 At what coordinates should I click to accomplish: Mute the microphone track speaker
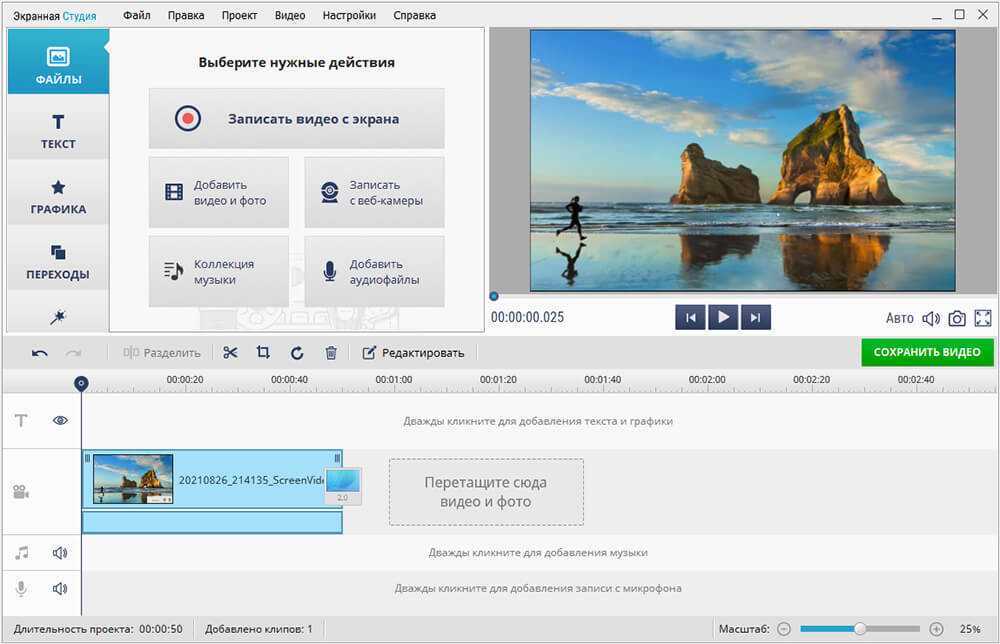coord(60,588)
